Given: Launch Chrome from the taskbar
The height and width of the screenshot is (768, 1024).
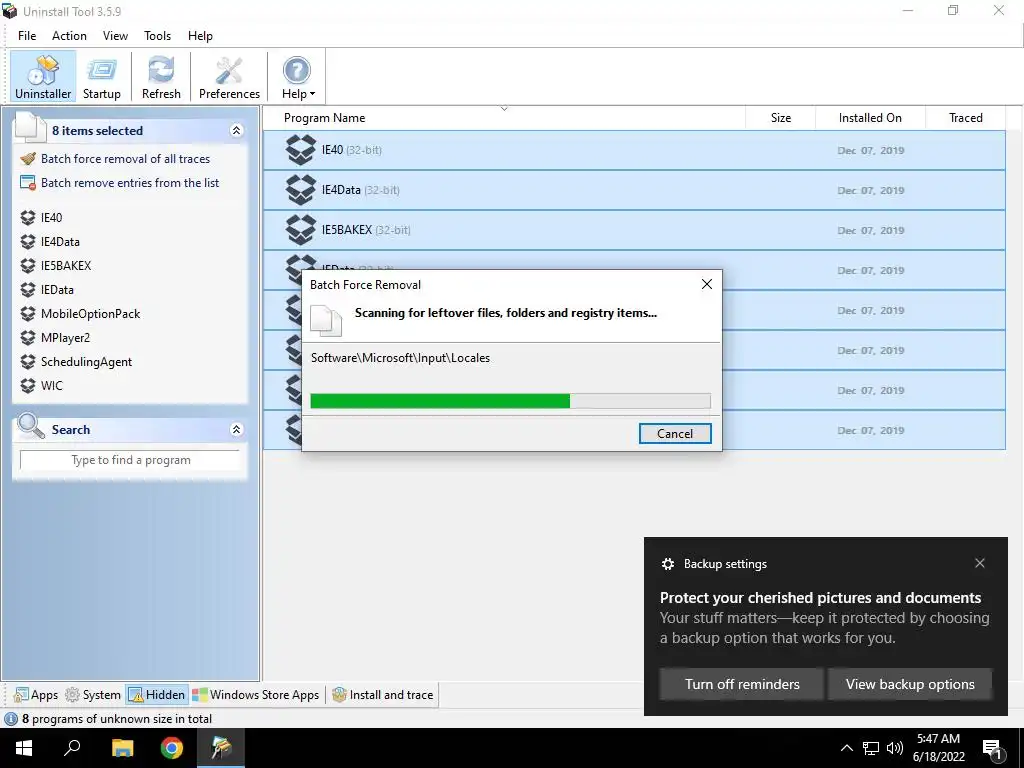Looking at the screenshot, I should (x=172, y=748).
